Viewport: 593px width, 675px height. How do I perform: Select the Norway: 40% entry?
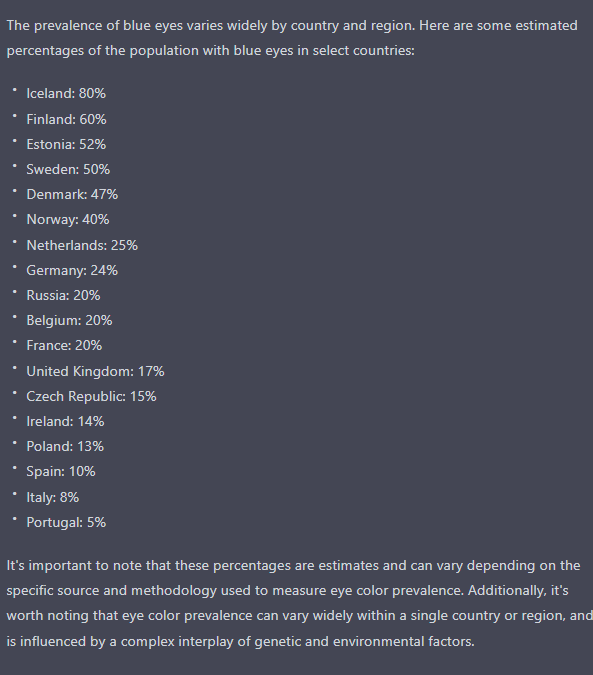click(68, 219)
